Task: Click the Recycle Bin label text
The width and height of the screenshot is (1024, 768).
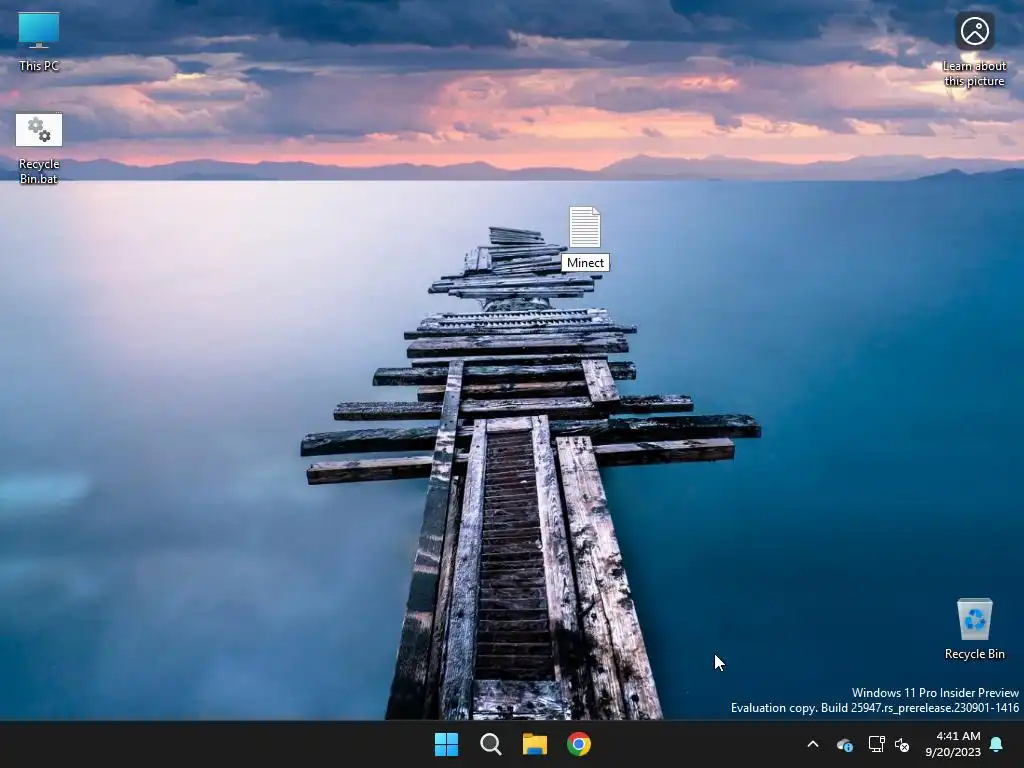Action: click(974, 654)
